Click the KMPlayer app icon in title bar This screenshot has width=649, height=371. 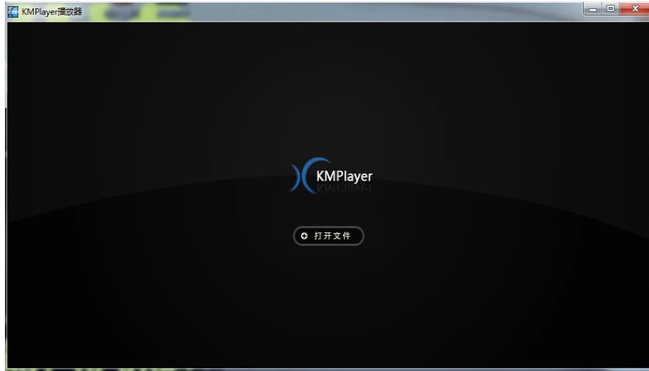point(13,12)
